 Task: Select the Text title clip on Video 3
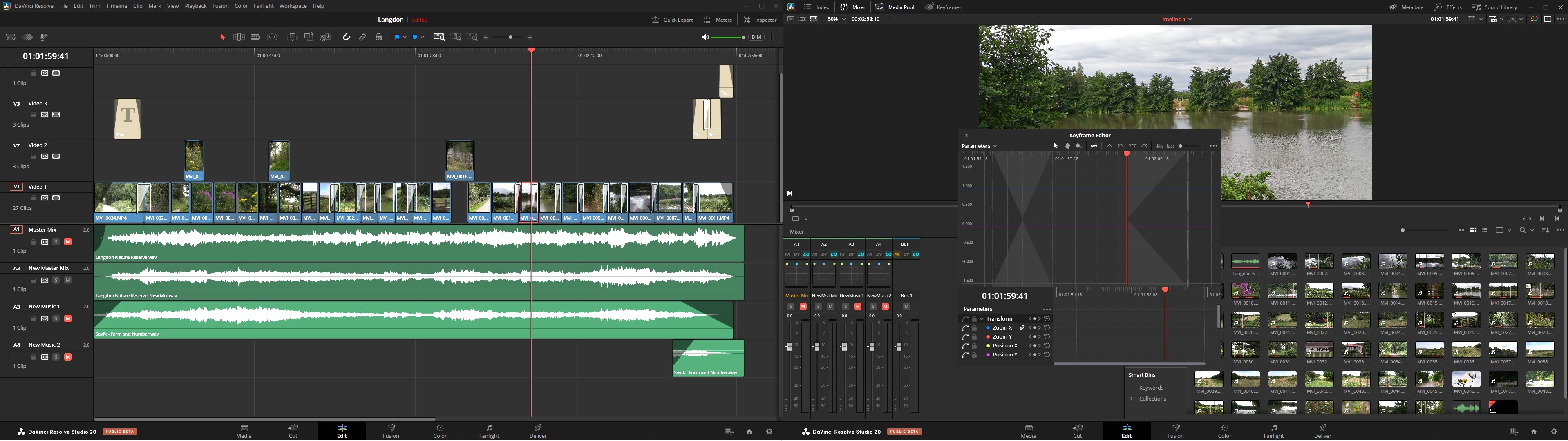click(x=128, y=119)
